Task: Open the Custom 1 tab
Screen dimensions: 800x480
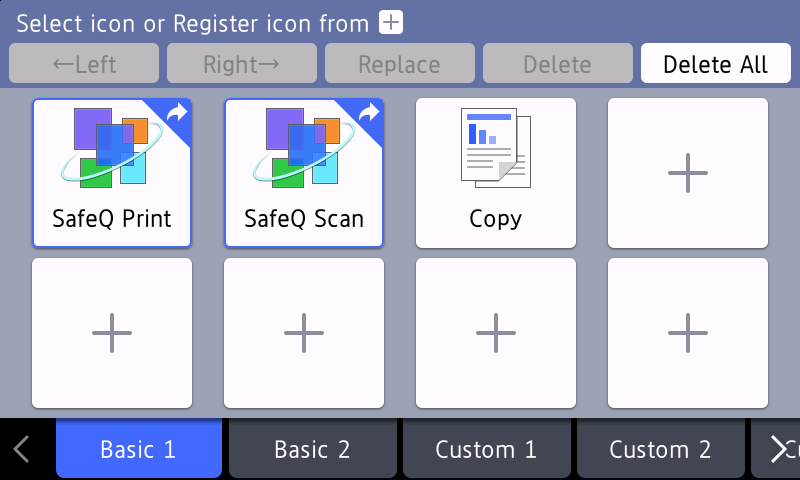Action: 486,449
